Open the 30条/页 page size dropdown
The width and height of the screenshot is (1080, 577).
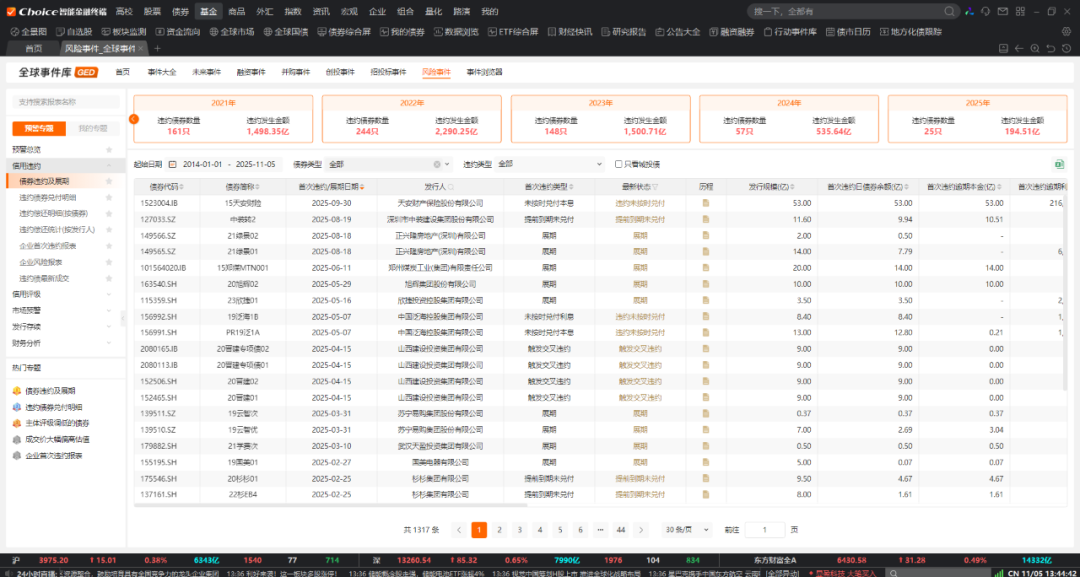pyautogui.click(x=687, y=530)
